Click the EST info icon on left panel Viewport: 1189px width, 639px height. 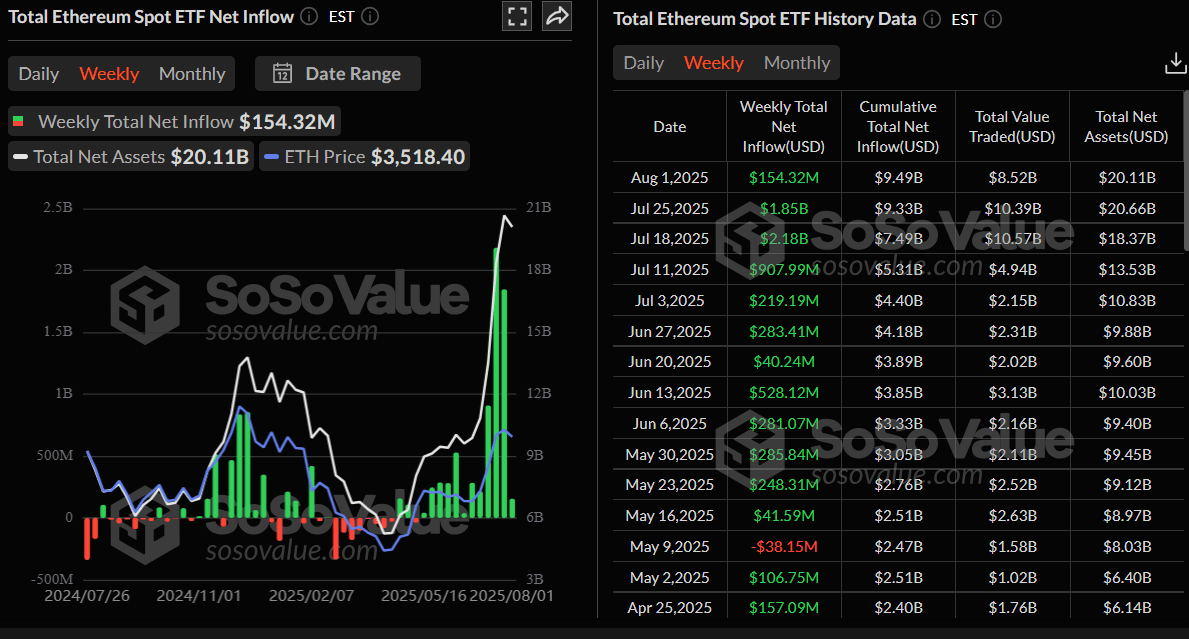[368, 16]
